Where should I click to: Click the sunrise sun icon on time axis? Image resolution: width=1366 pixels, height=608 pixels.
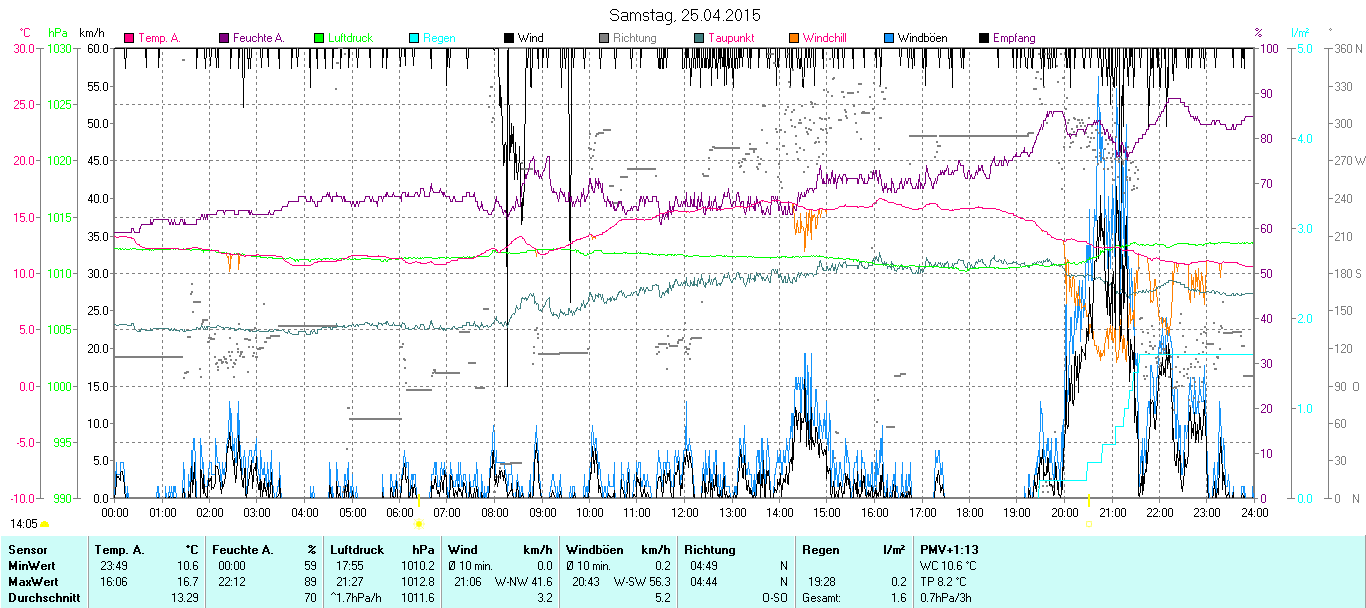click(419, 523)
